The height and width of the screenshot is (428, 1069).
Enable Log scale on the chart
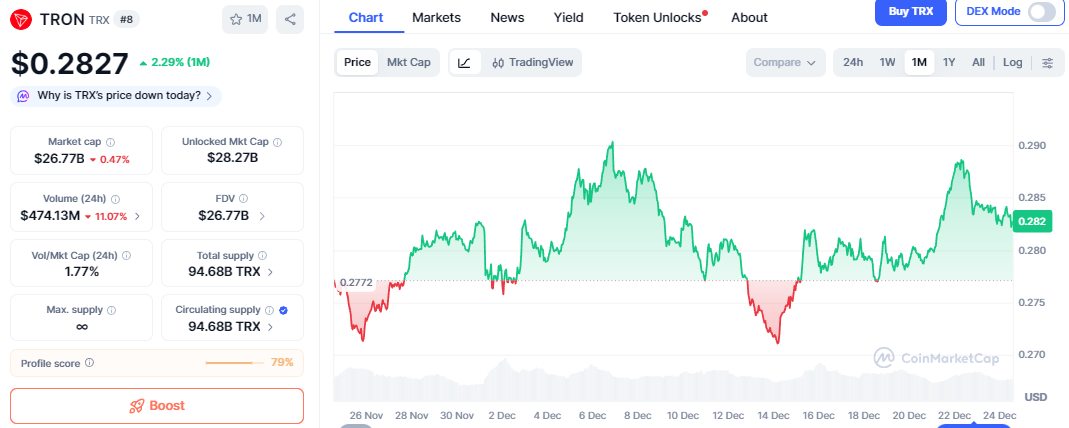click(x=1012, y=63)
